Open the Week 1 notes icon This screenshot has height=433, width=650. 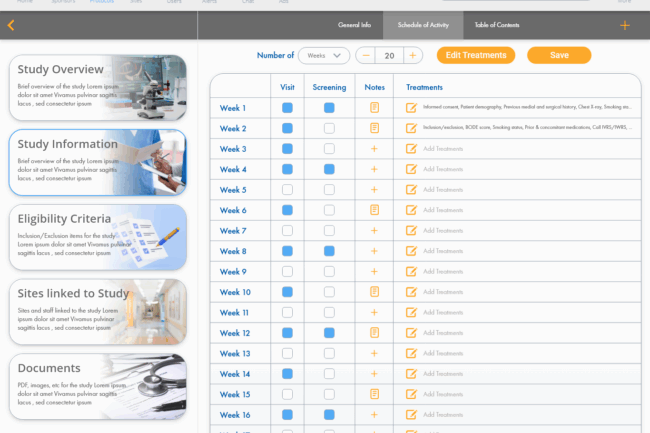click(x=375, y=108)
